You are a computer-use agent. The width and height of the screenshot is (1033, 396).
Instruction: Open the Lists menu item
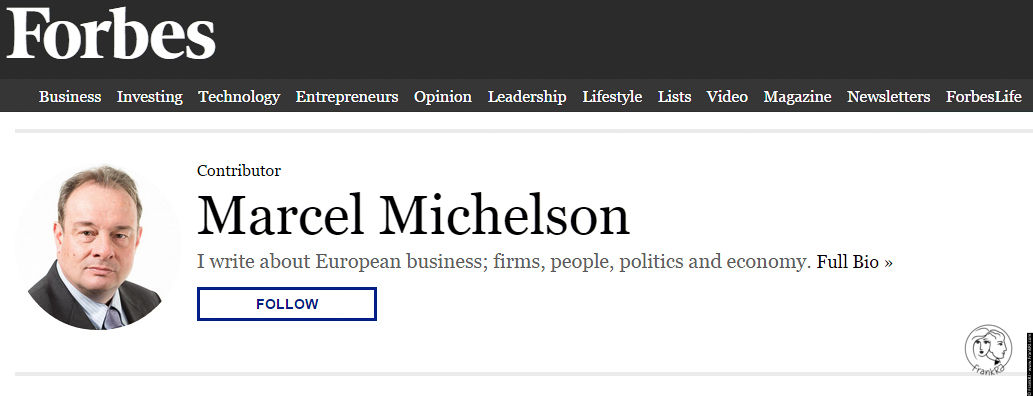(675, 97)
